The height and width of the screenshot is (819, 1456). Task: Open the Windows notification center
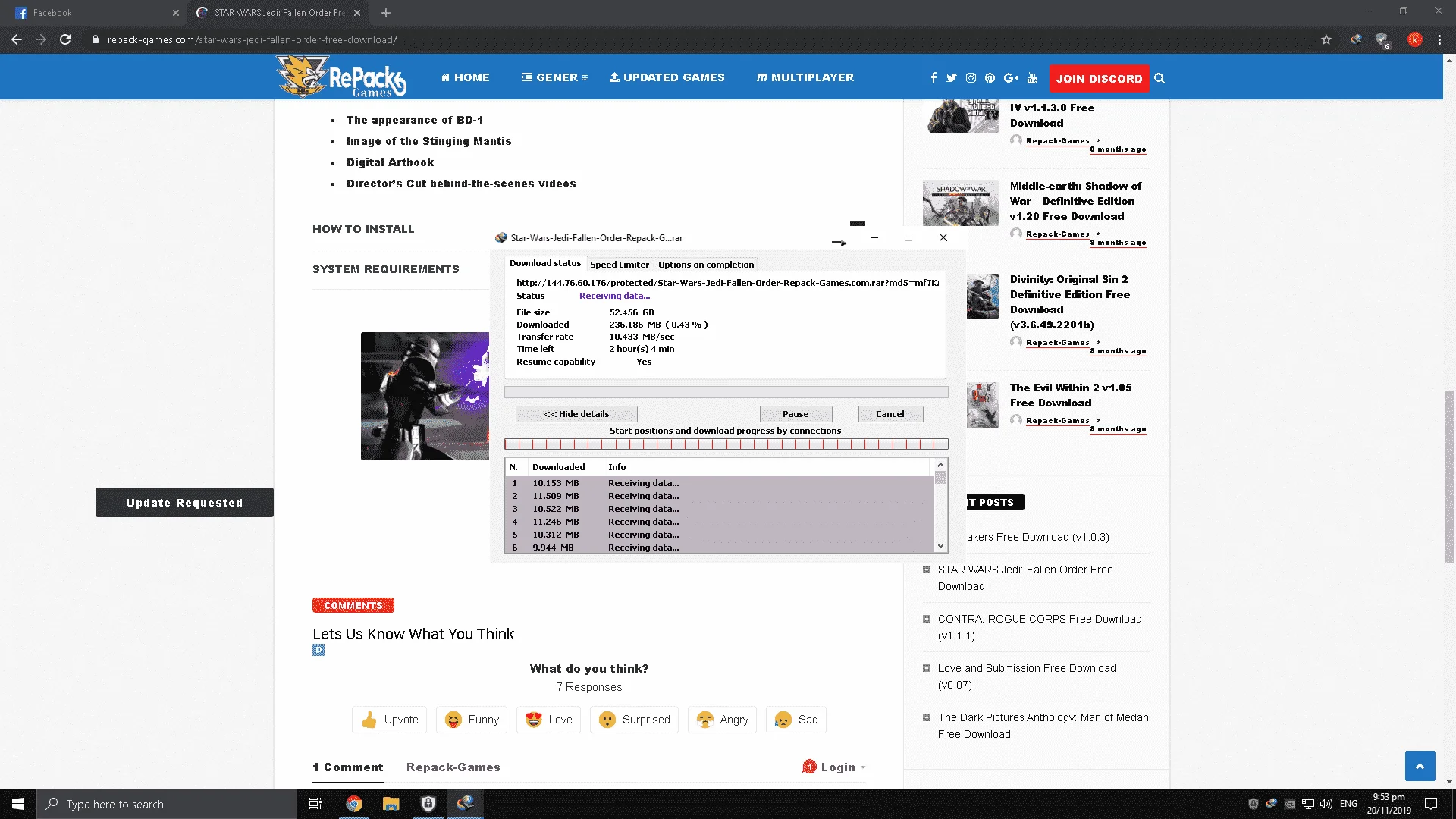(x=1431, y=804)
